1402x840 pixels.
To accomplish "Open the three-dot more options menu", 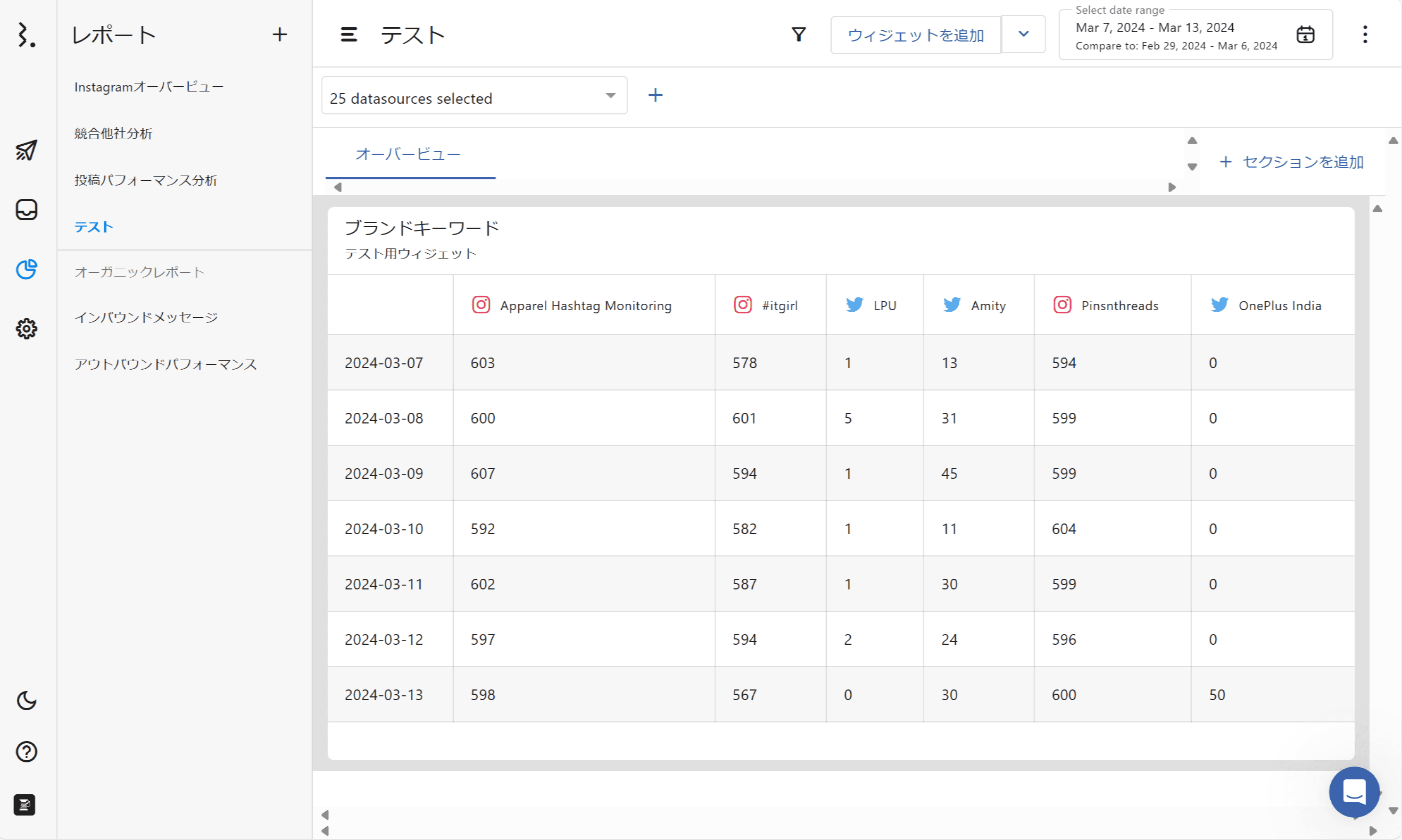I will (x=1365, y=35).
